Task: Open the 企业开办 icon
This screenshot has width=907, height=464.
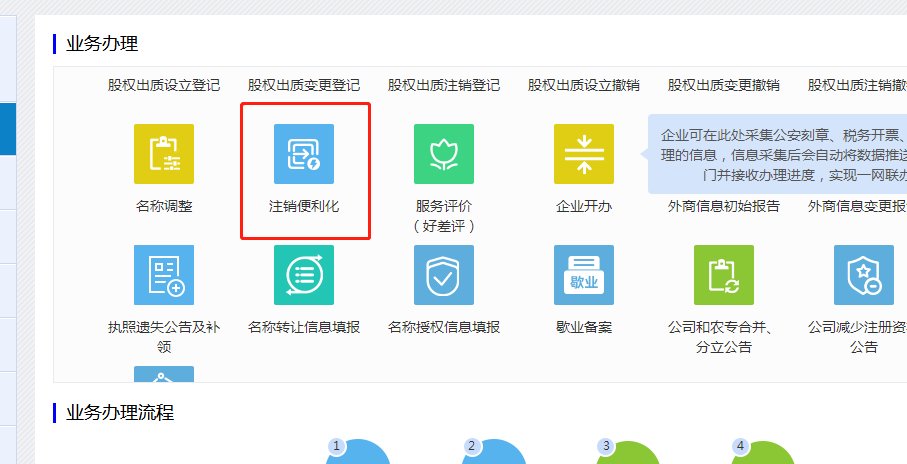Action: 584,154
